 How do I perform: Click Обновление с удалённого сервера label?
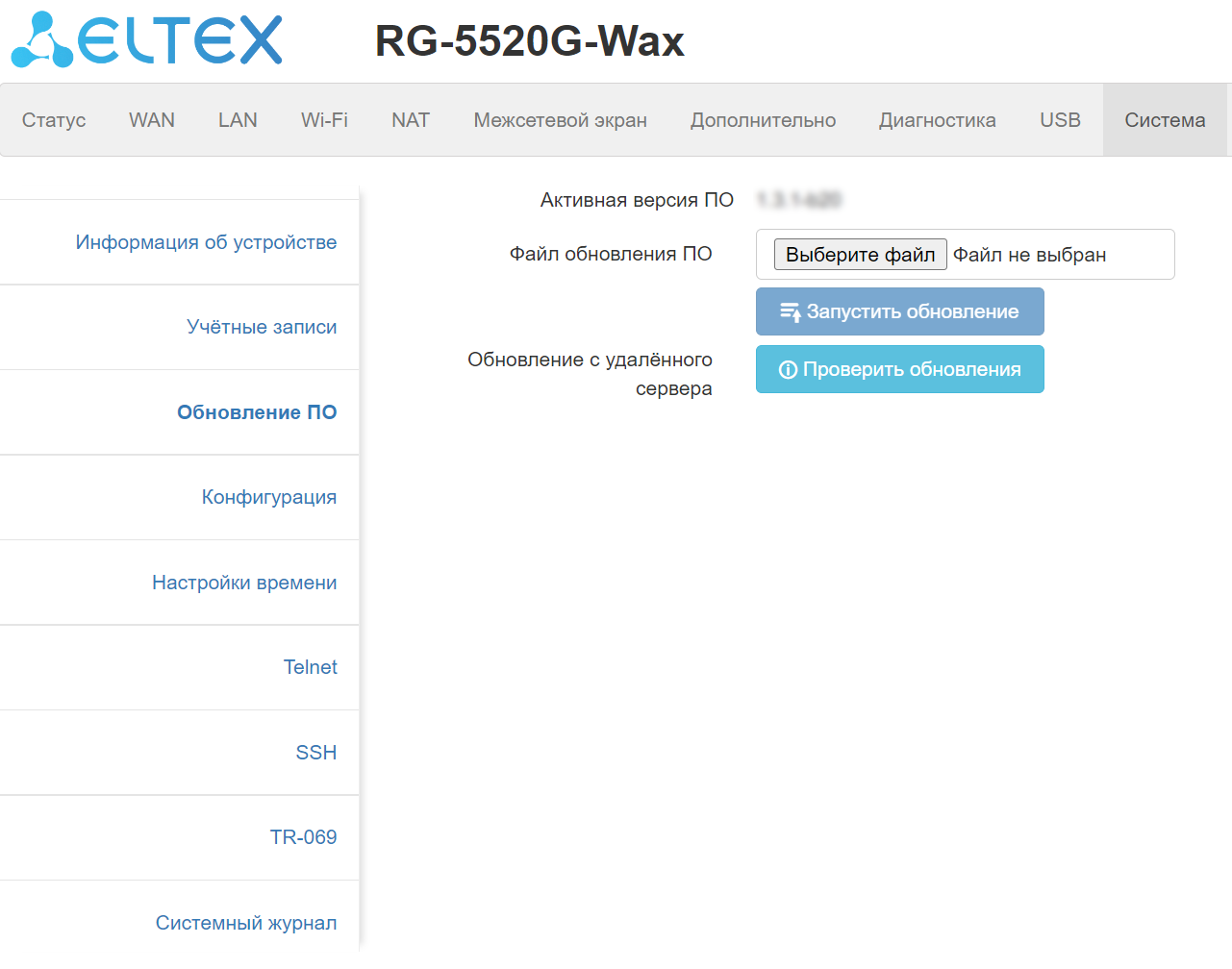pyautogui.click(x=590, y=374)
